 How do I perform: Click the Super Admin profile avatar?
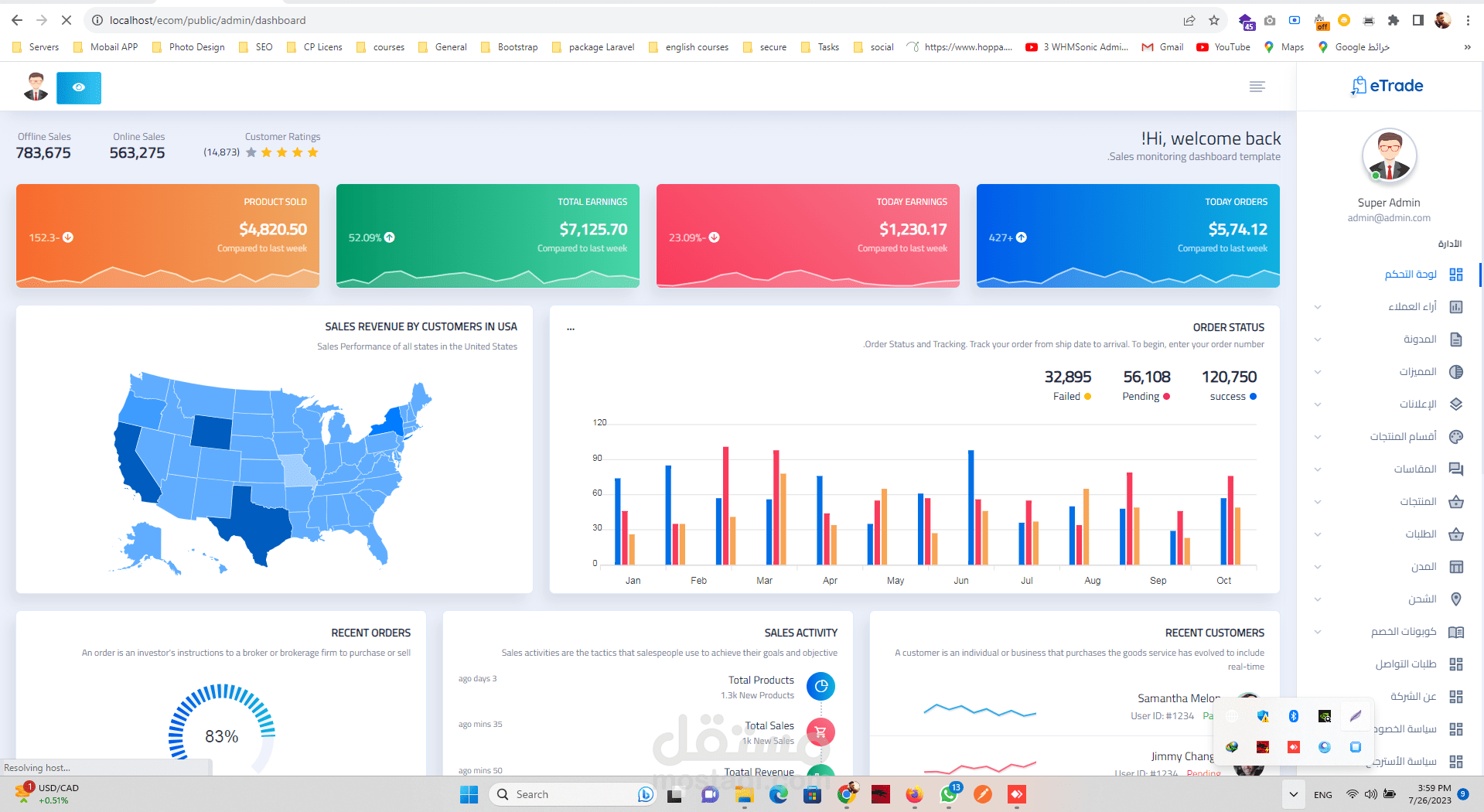pyautogui.click(x=1389, y=155)
